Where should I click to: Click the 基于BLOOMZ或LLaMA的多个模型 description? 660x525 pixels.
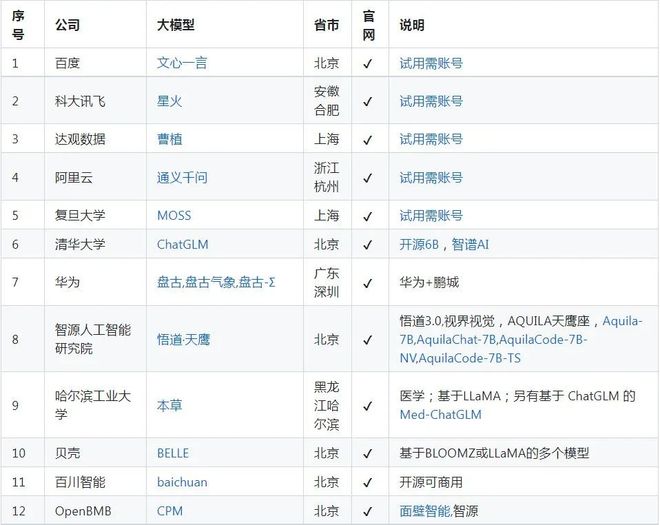pyautogui.click(x=494, y=453)
